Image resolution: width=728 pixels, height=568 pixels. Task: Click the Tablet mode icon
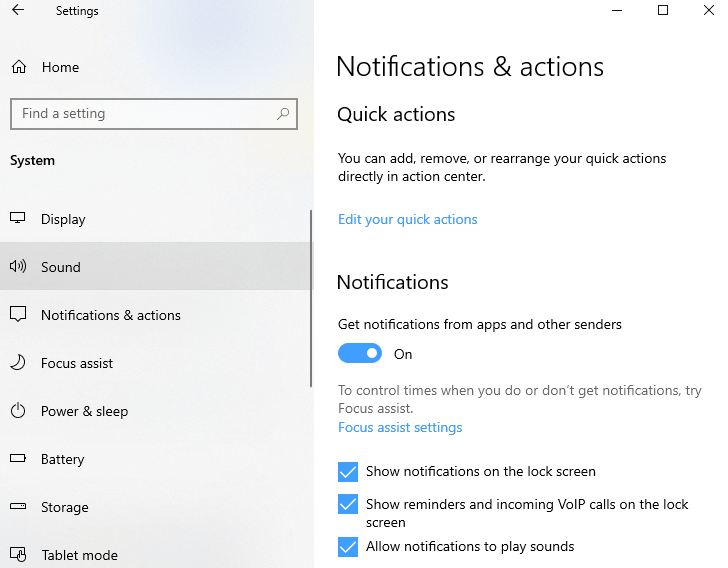pyautogui.click(x=18, y=554)
